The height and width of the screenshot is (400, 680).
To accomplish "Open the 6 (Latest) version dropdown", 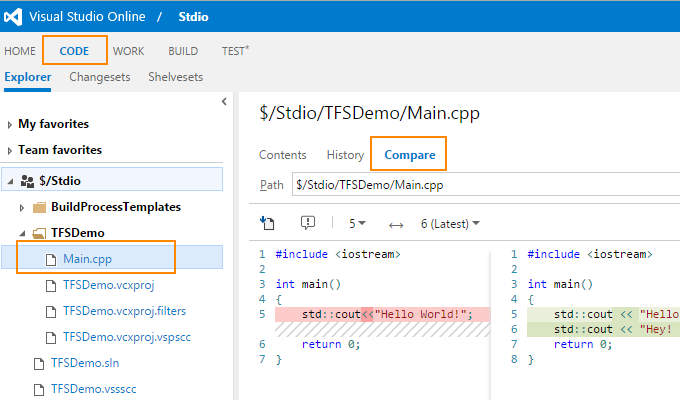I will [450, 224].
